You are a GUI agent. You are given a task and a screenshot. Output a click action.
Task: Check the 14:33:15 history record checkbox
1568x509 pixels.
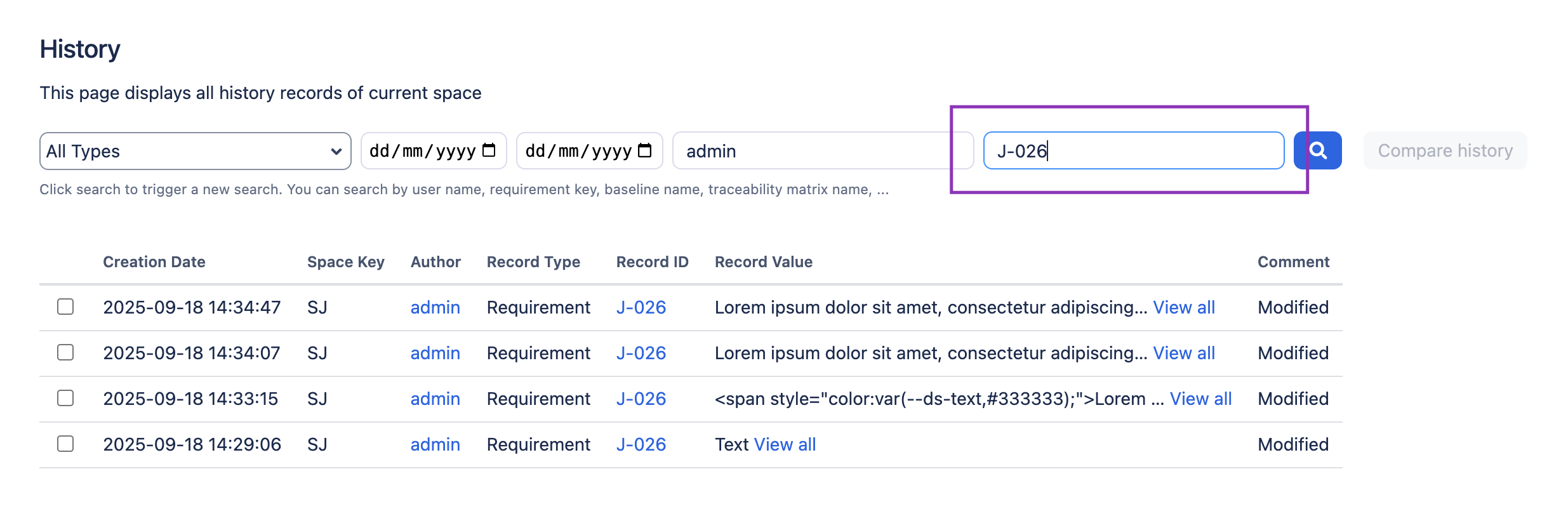(65, 399)
